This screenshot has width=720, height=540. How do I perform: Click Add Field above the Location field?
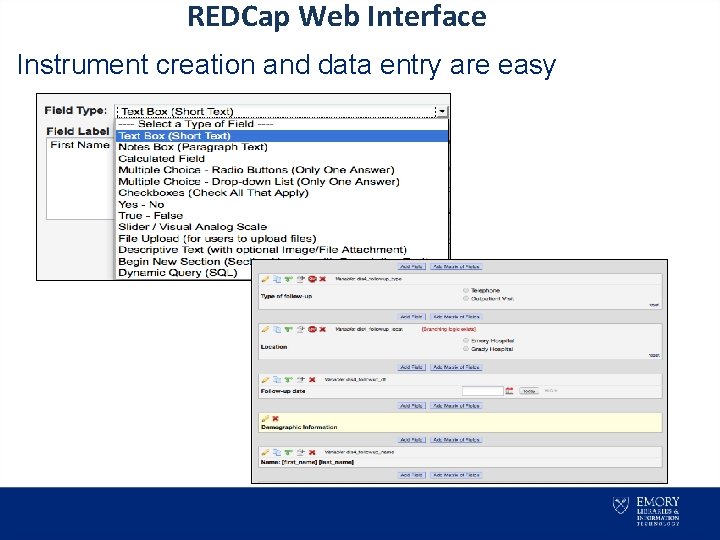[411, 316]
